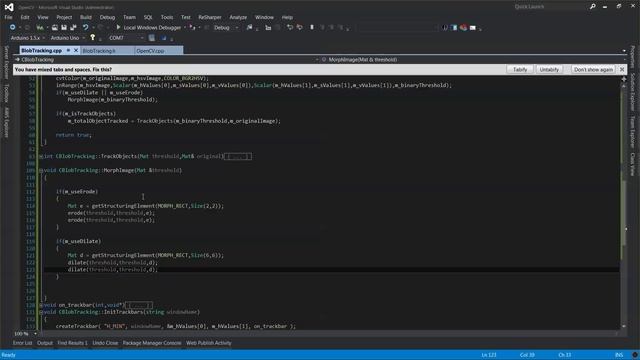Open the Toolbox side tab
Image resolution: width=640 pixels, height=360 pixels.
(6, 93)
